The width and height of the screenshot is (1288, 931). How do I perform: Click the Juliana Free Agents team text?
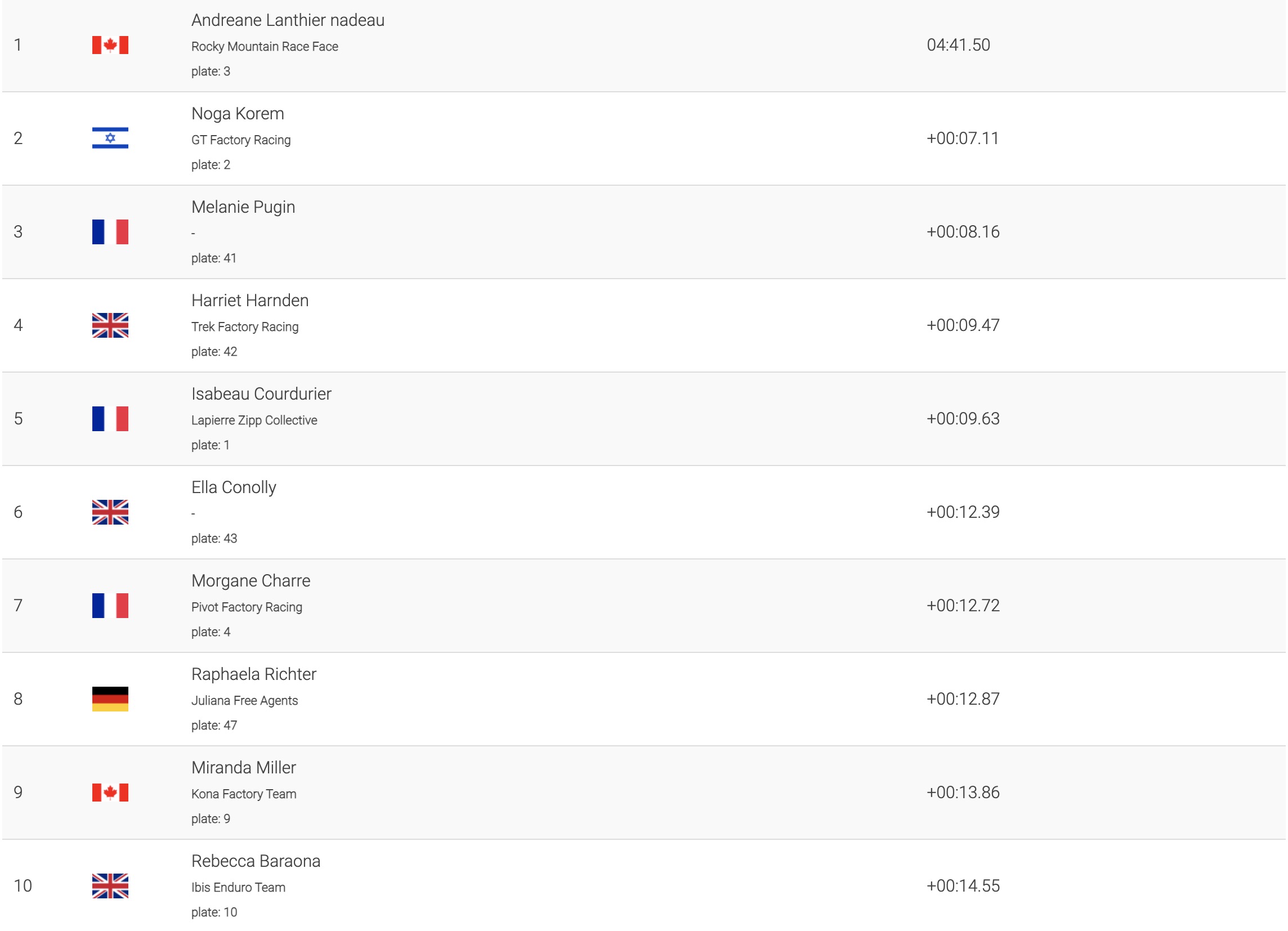pos(244,701)
